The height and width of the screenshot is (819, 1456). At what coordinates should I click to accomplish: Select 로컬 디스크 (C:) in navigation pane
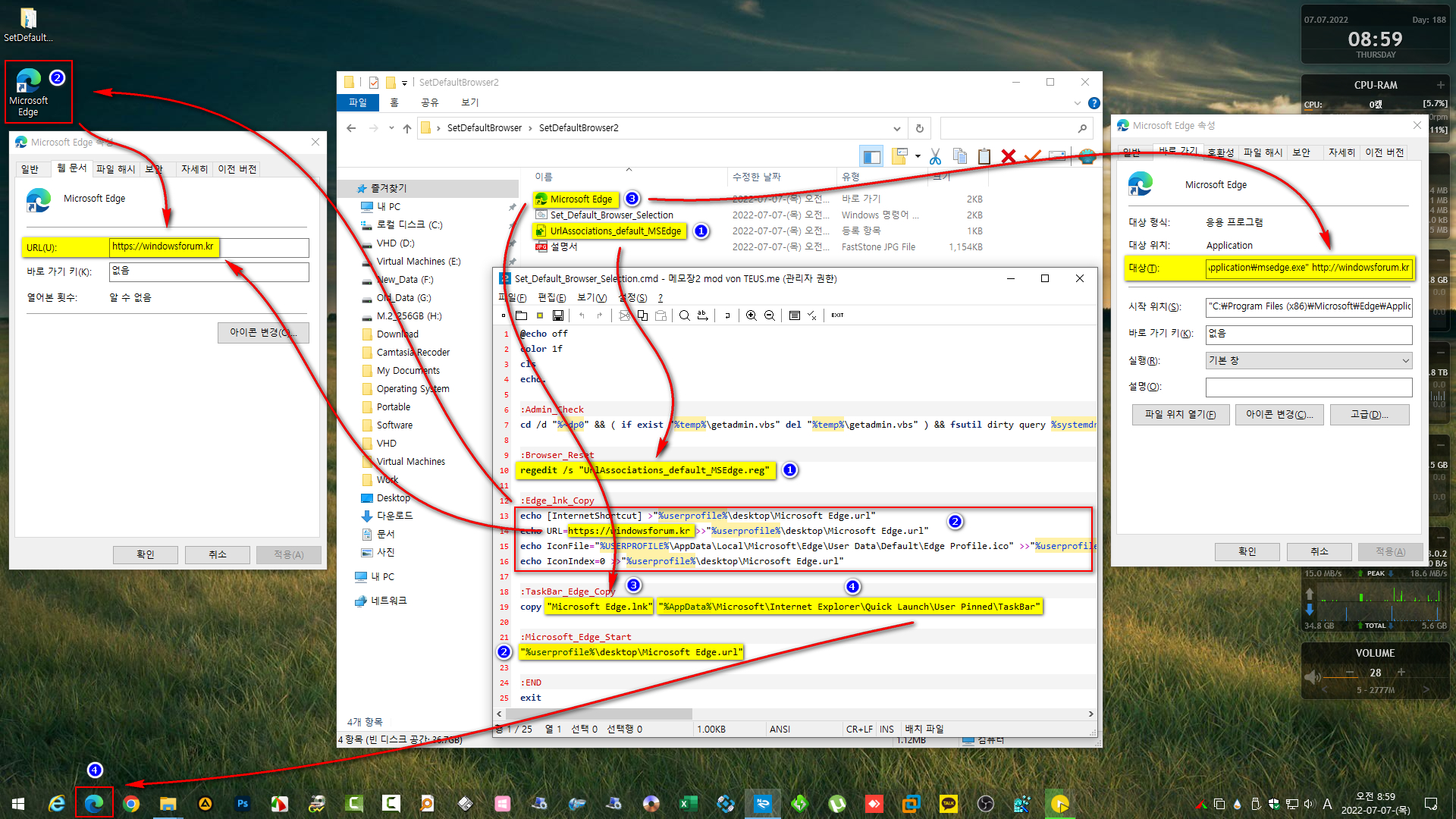click(409, 225)
